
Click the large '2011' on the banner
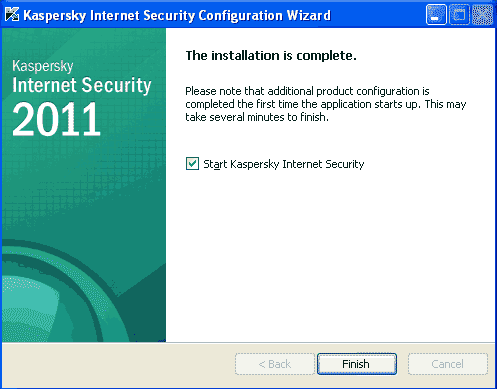point(56,119)
